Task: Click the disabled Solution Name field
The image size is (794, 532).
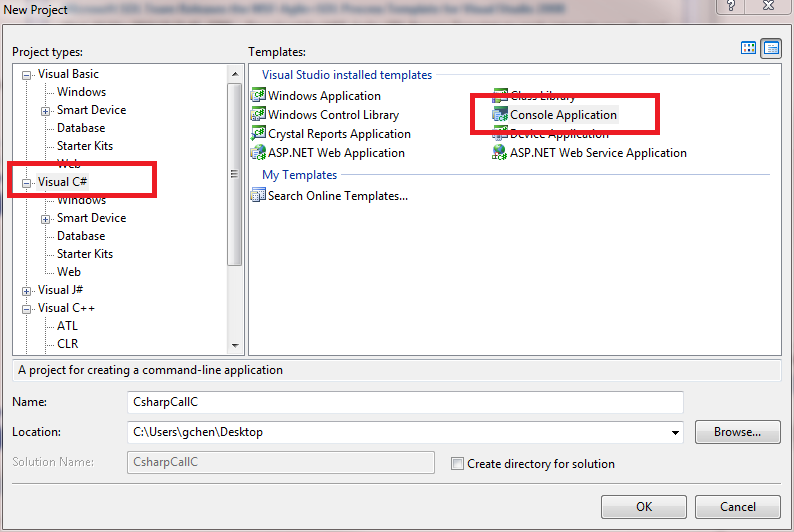Action: click(x=281, y=462)
